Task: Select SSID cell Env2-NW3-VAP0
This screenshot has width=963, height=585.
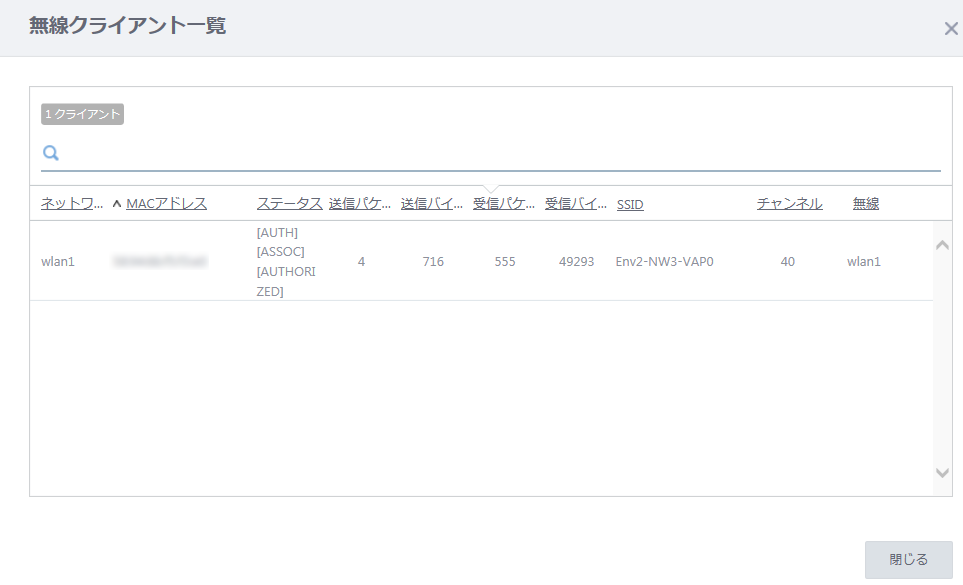Action: [x=665, y=262]
